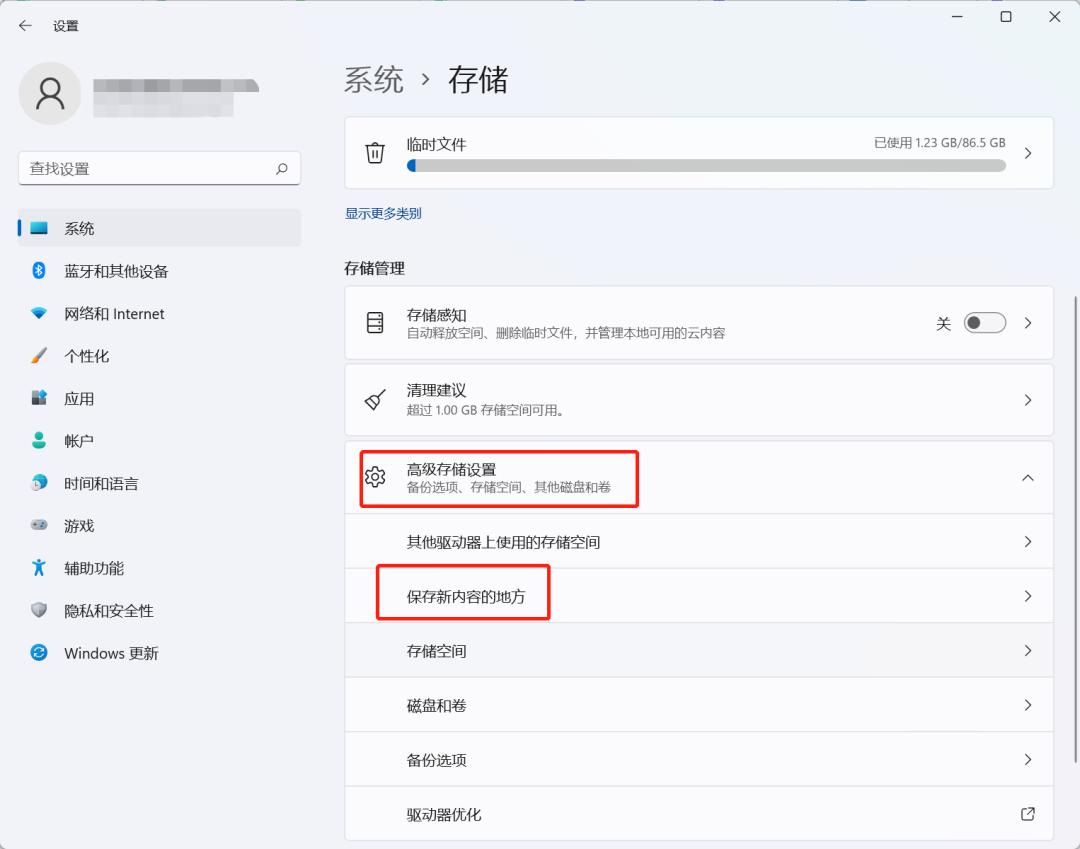Open 蓝牙和其他设备 via its Bluetooth icon
This screenshot has height=849, width=1080.
tap(37, 270)
